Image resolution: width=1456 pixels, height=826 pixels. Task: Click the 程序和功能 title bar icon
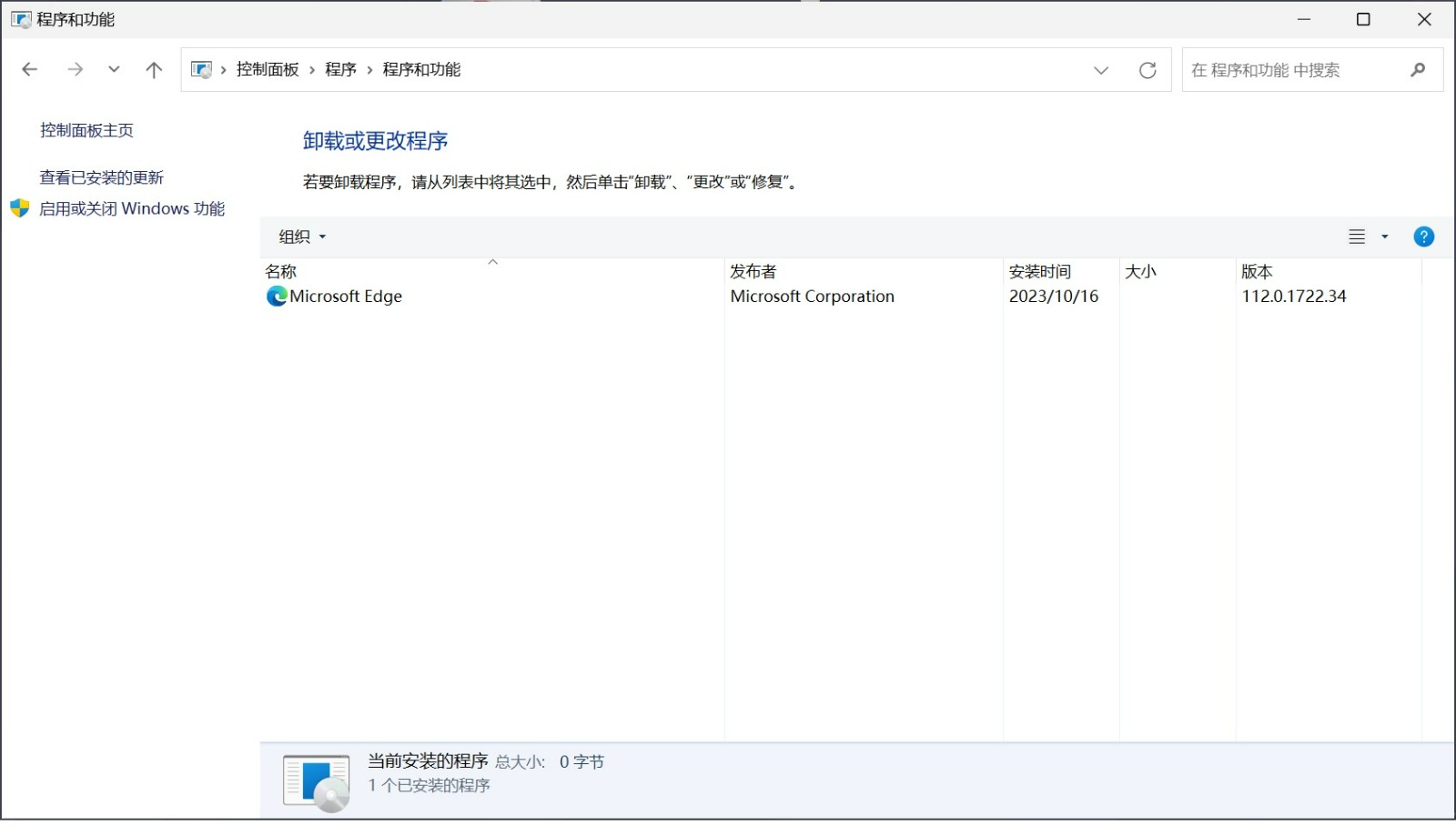pyautogui.click(x=21, y=19)
